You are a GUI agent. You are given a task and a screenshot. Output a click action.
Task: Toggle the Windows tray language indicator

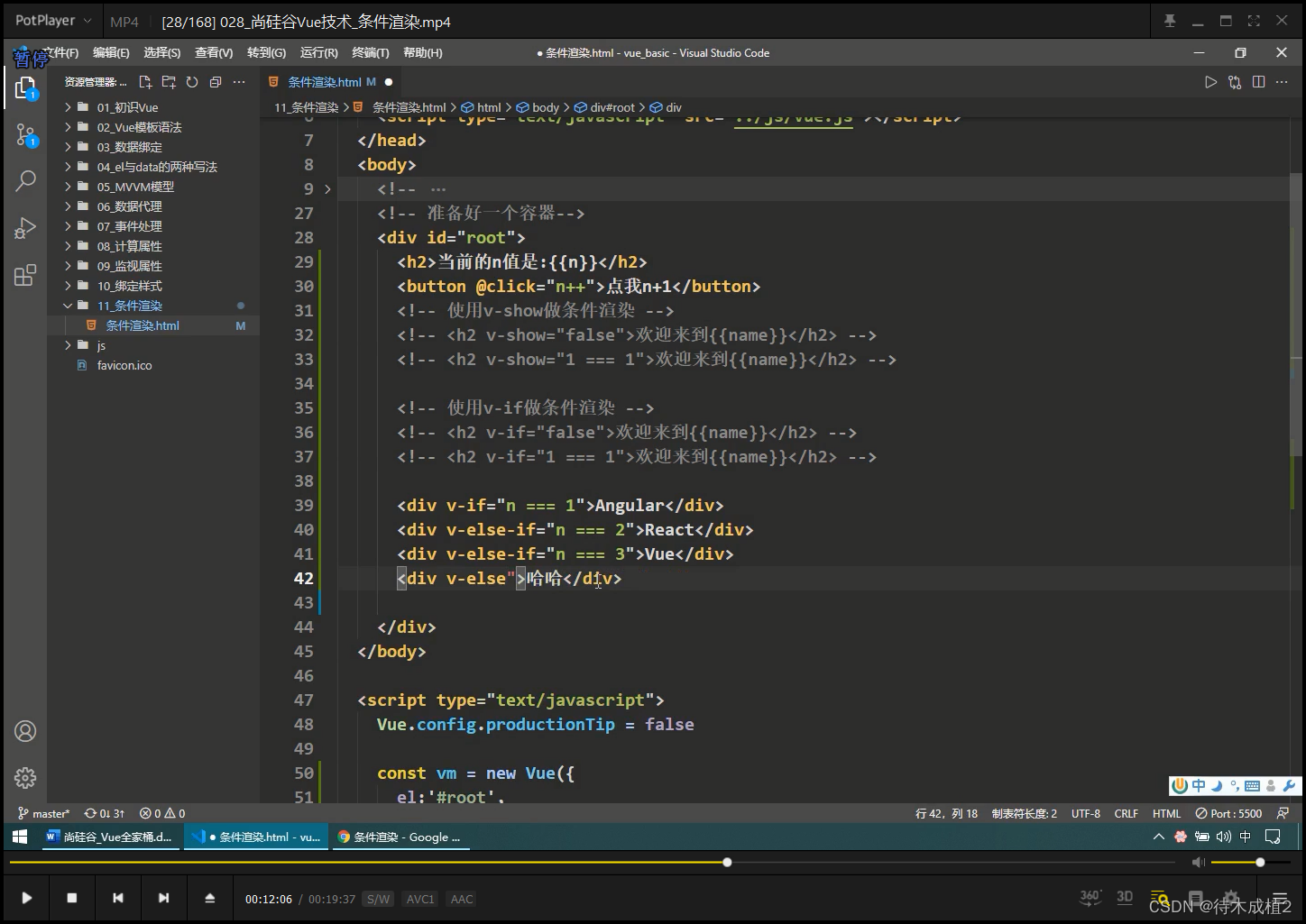tap(1246, 837)
